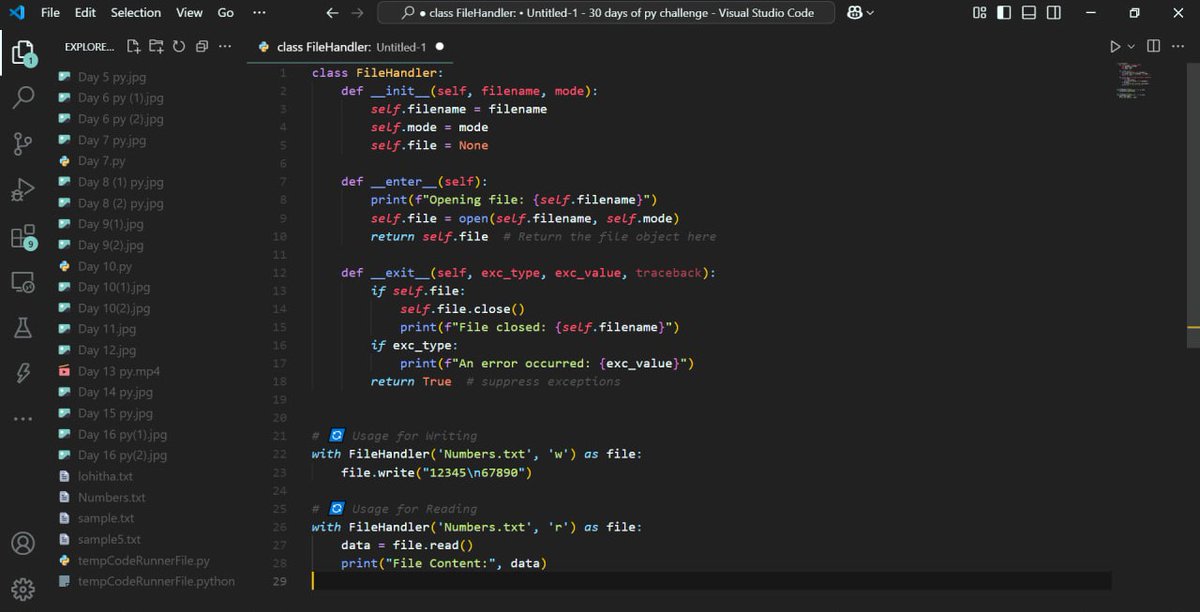This screenshot has height=612, width=1200.
Task: Open Day 6 py (1).jpg image
Action: [121, 98]
